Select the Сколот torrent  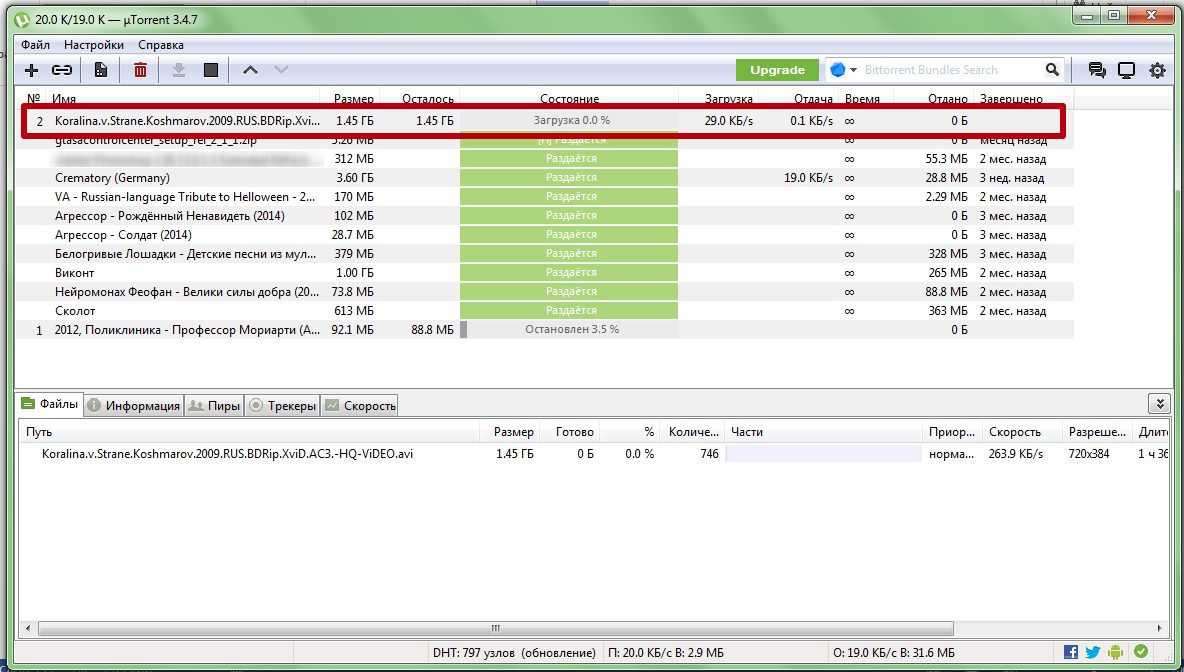click(x=544, y=310)
